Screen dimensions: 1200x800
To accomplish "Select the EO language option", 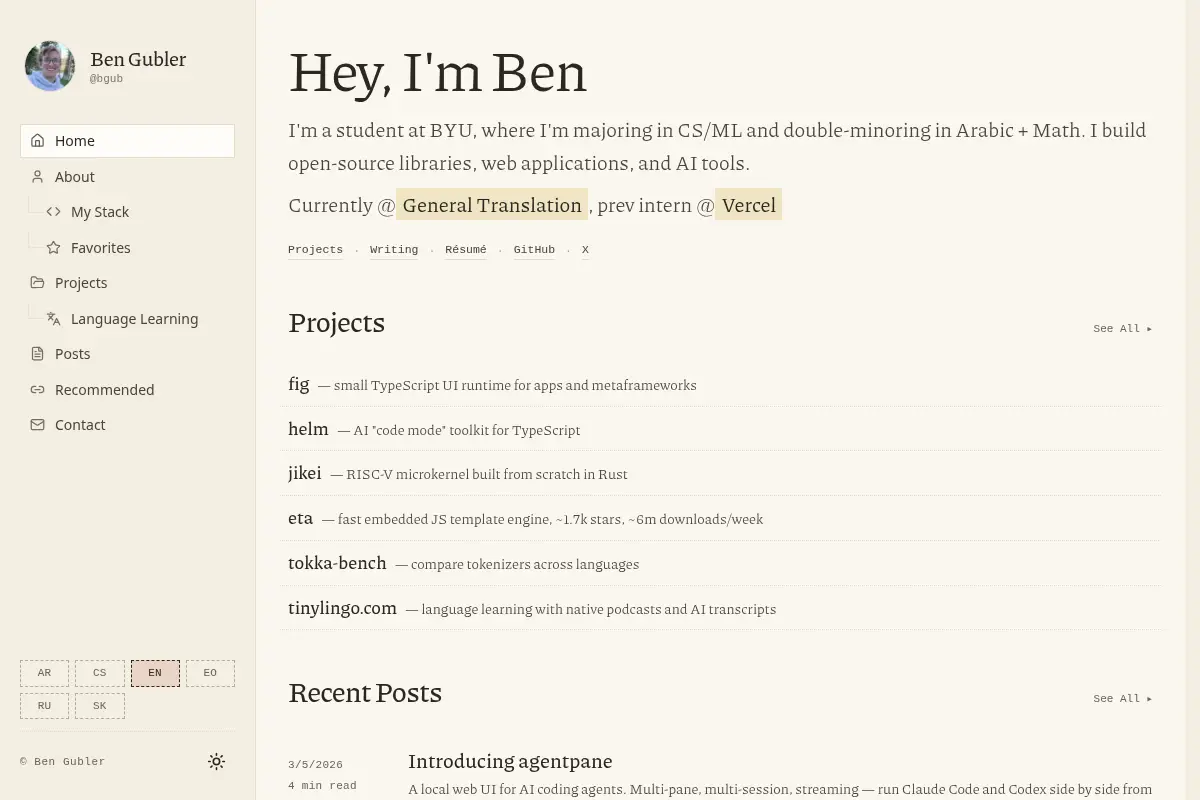I will pyautogui.click(x=210, y=673).
